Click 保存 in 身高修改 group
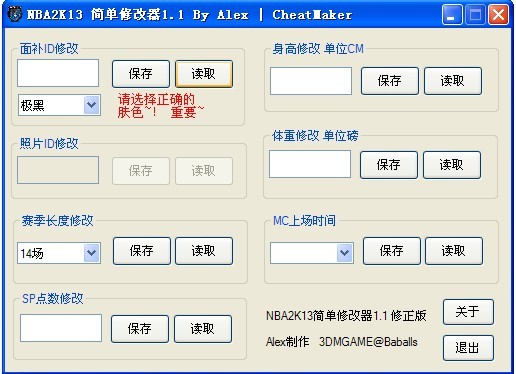 point(390,81)
